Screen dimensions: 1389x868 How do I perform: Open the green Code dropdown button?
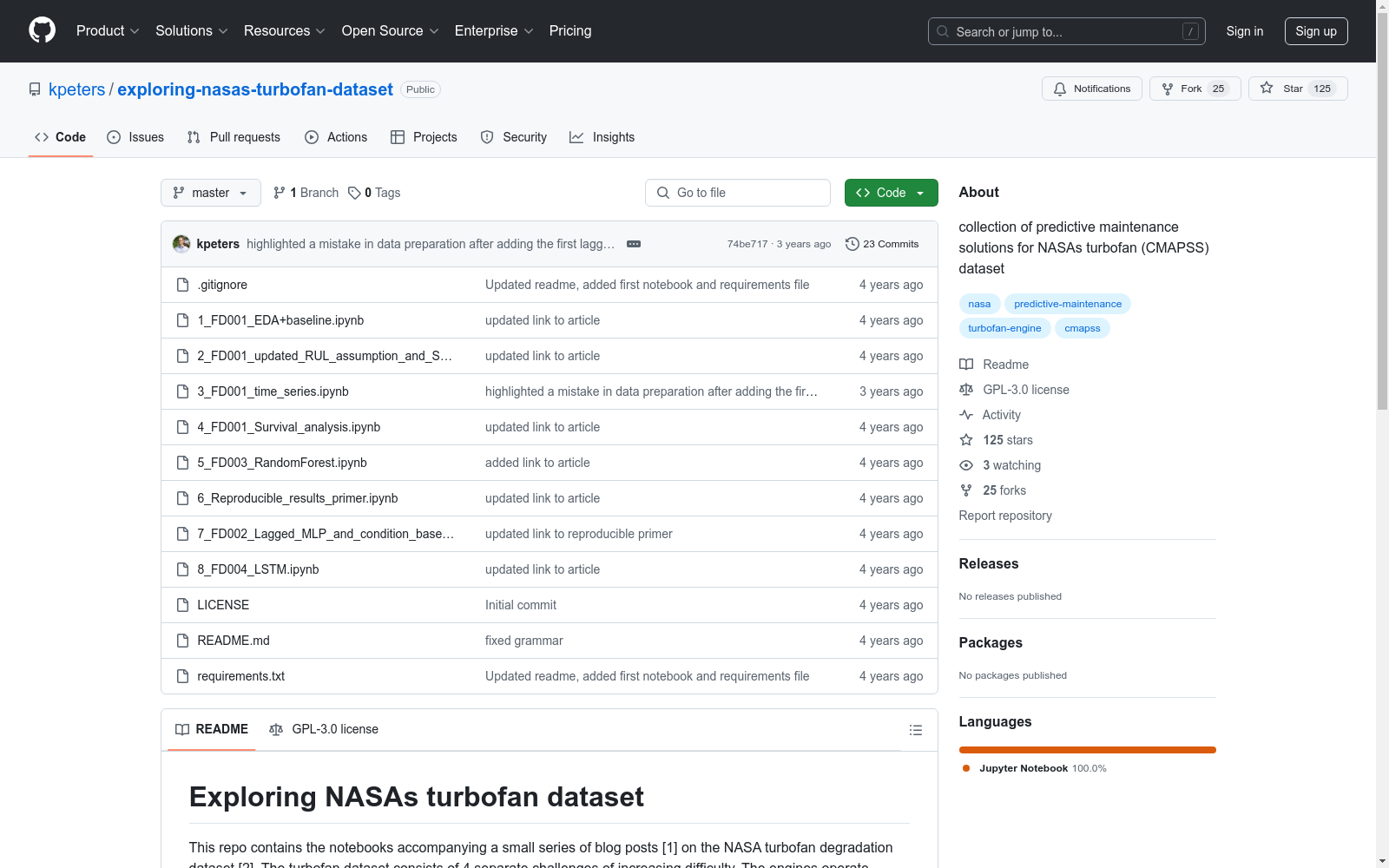pyautogui.click(x=891, y=193)
